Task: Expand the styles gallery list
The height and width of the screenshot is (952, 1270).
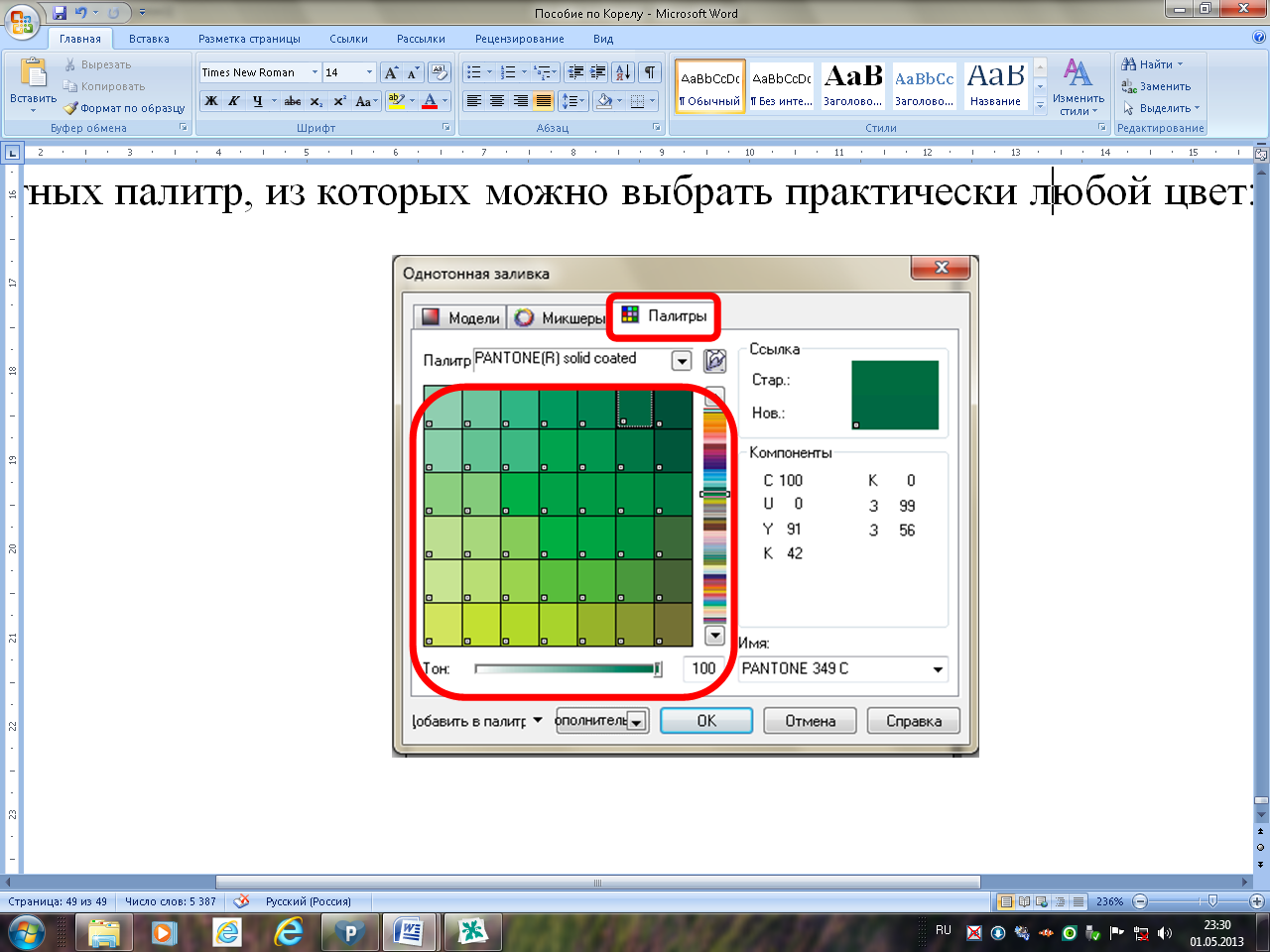Action: click(x=1040, y=105)
